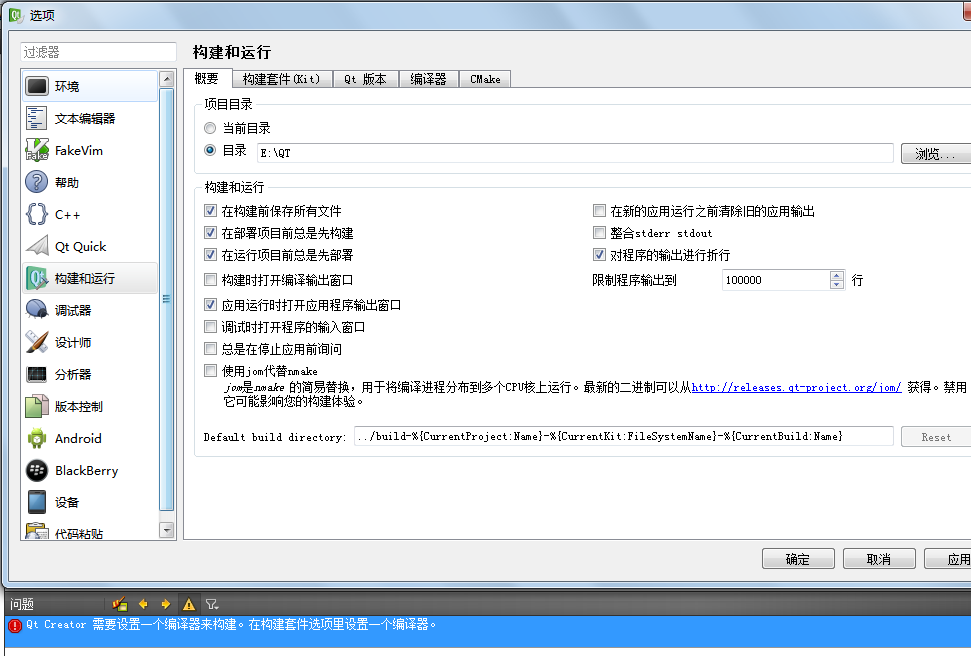Click the Qt logo in 选项 title bar
This screenshot has height=656, width=971.
point(16,14)
